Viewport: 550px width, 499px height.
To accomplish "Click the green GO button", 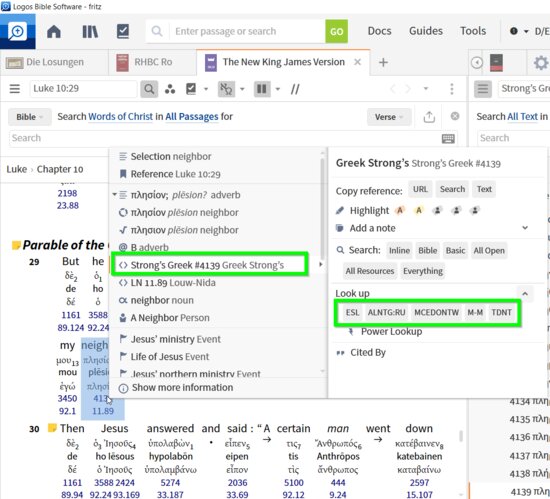I will click(336, 32).
